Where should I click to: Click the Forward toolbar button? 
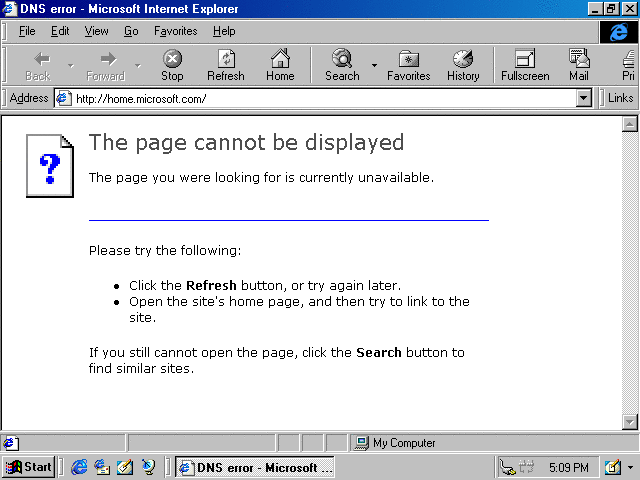coord(106,65)
